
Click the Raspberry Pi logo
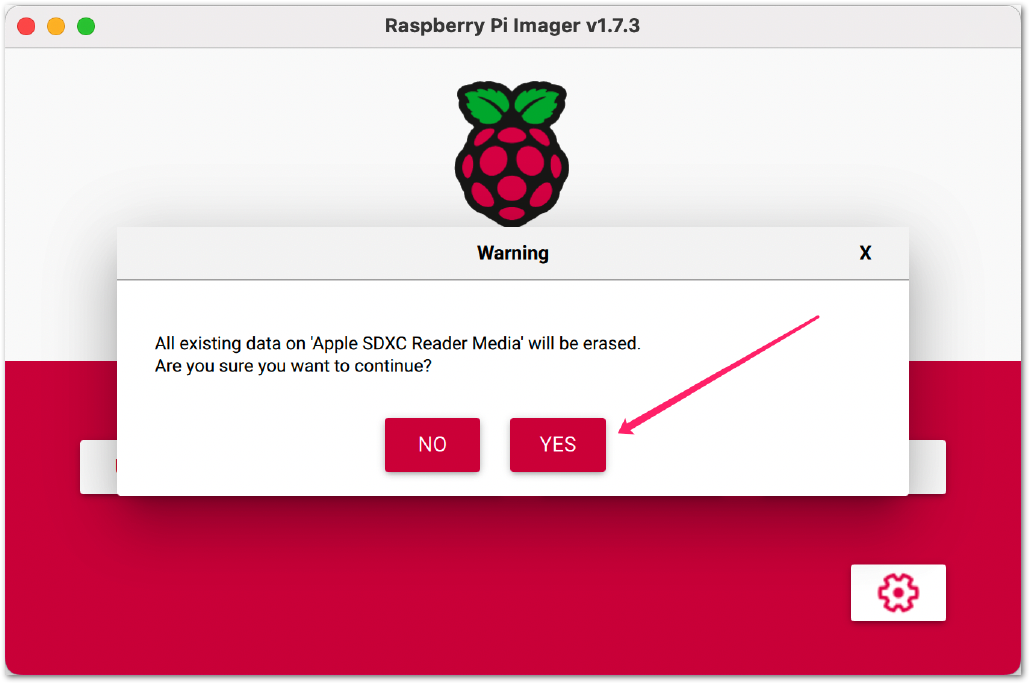(512, 152)
